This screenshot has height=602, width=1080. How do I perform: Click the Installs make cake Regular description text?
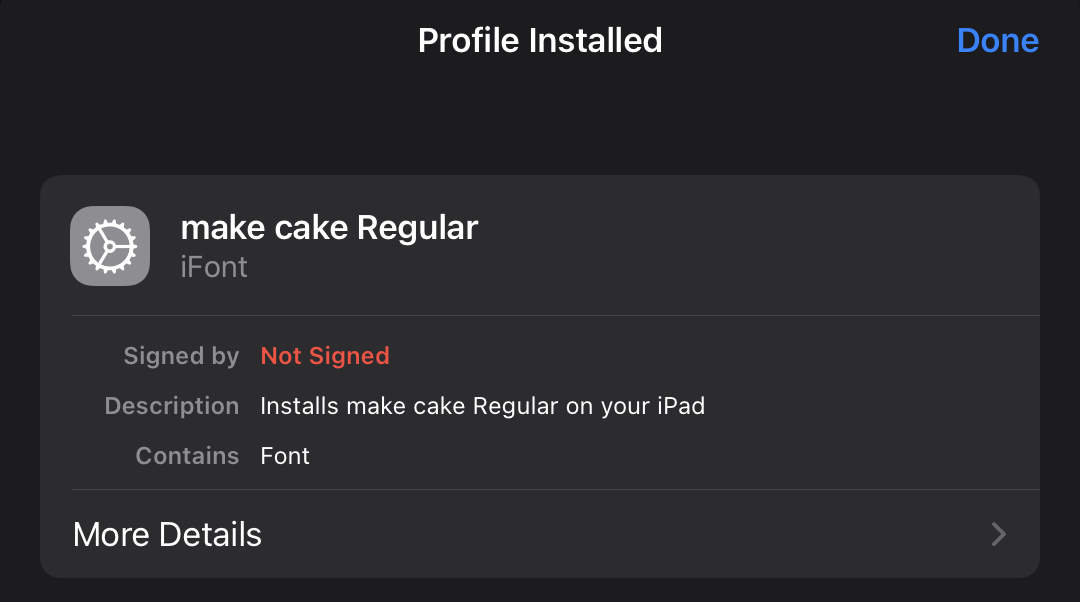pyautogui.click(x=482, y=406)
